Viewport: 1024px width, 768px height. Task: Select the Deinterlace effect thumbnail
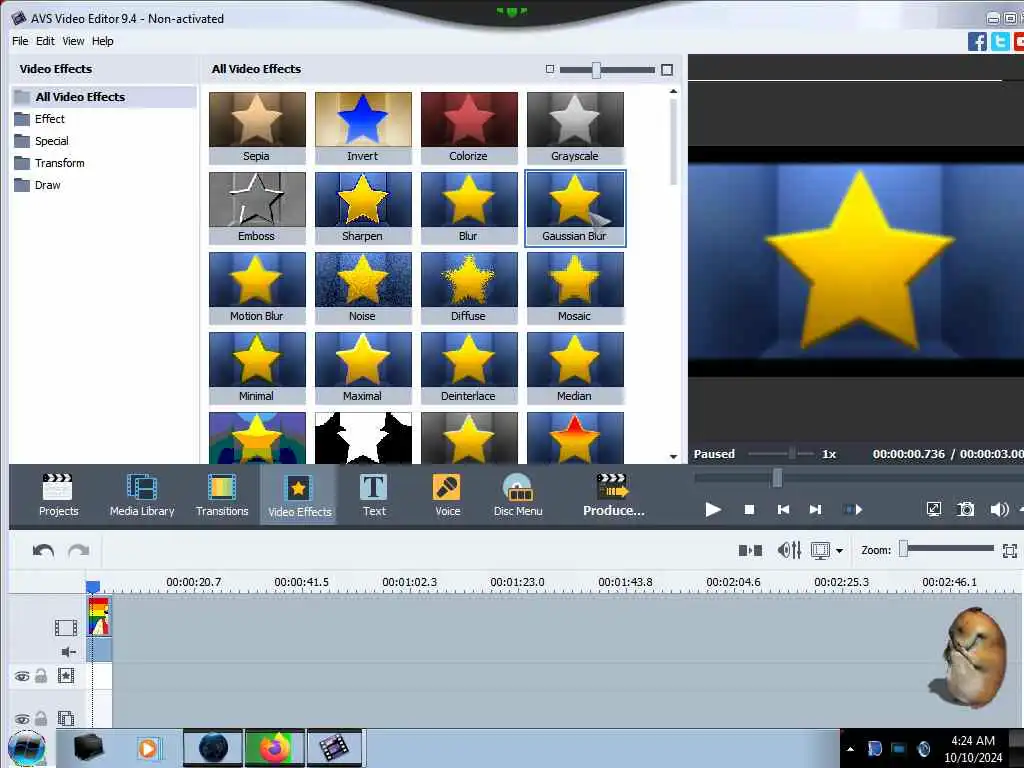(x=469, y=368)
